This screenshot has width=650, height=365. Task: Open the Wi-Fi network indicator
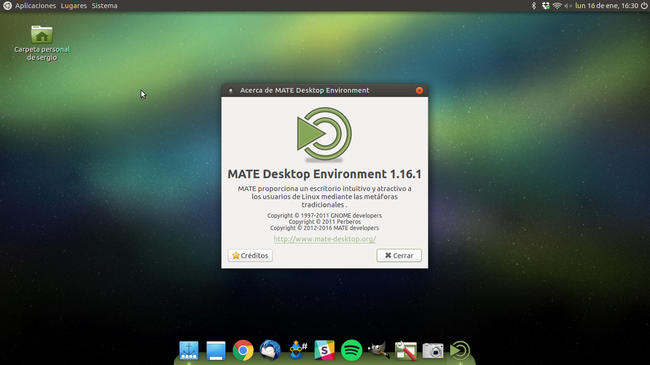pos(557,6)
